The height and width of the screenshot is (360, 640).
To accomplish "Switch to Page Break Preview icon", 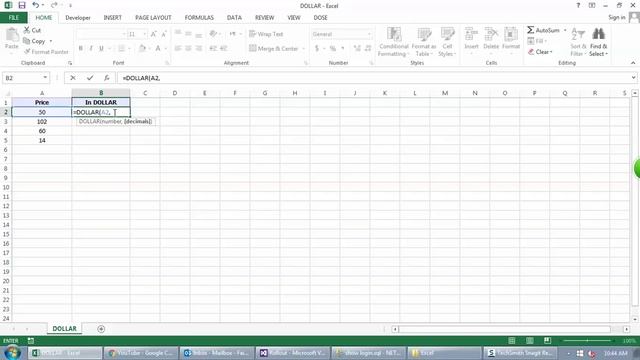I will click(x=547, y=340).
